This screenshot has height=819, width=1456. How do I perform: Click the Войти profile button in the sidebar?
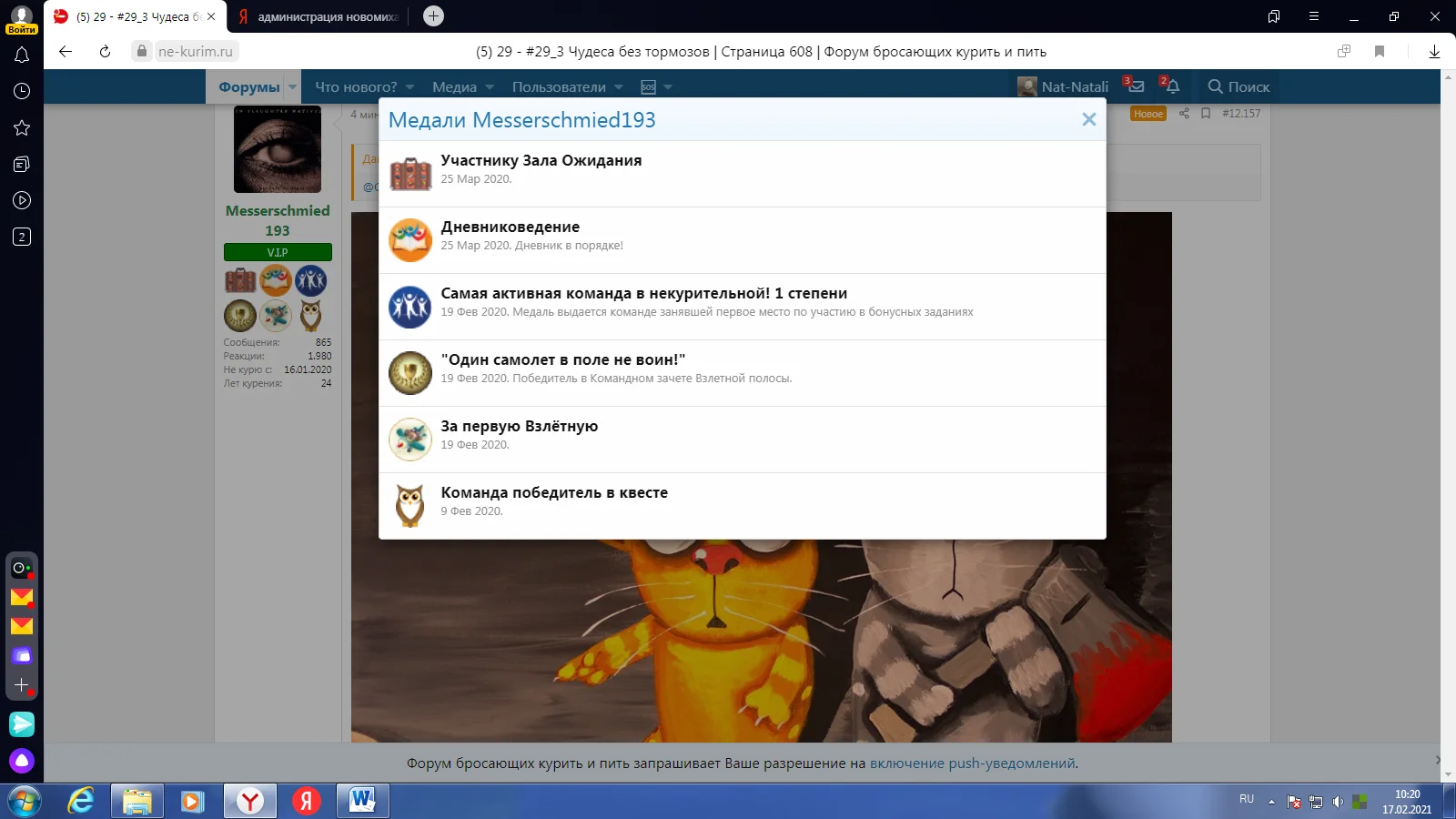point(22,19)
